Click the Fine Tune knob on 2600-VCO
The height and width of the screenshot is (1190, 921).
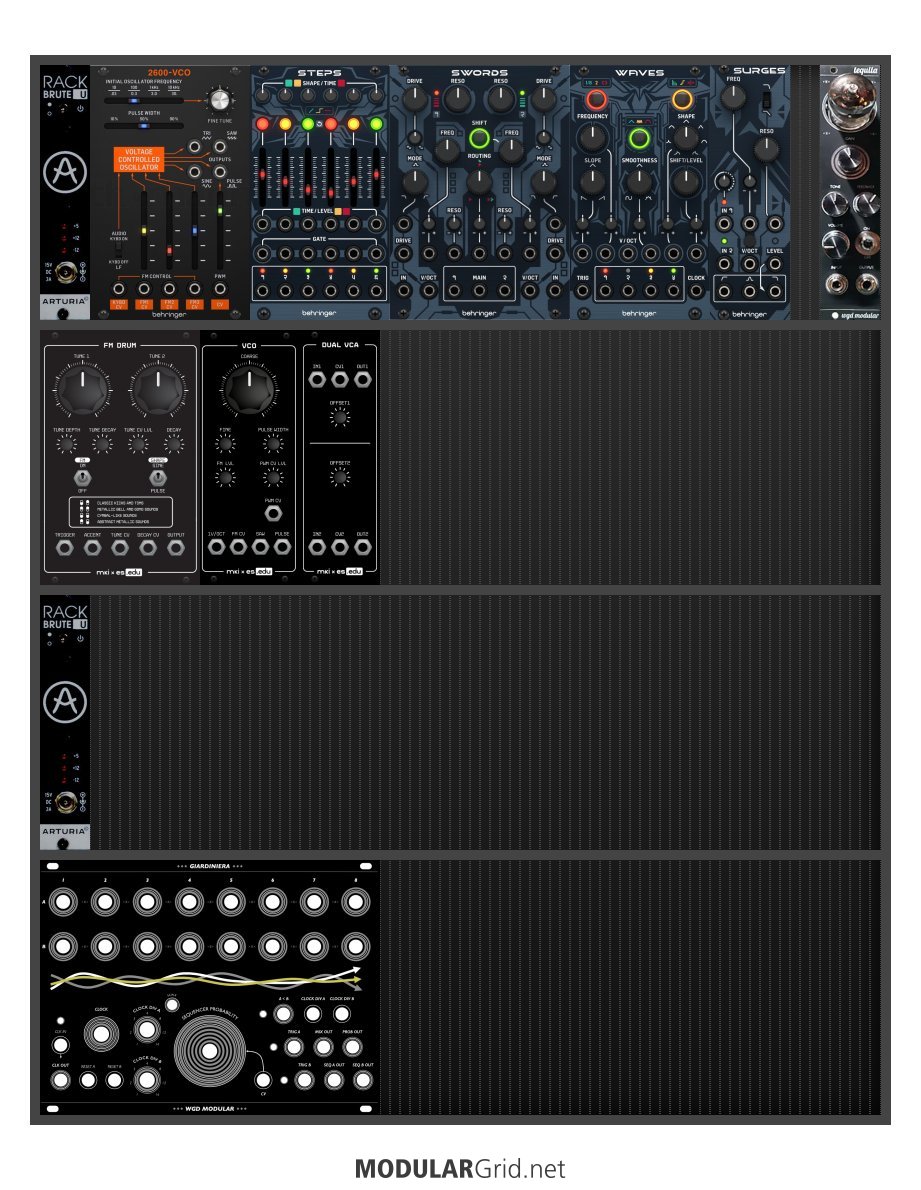[219, 100]
